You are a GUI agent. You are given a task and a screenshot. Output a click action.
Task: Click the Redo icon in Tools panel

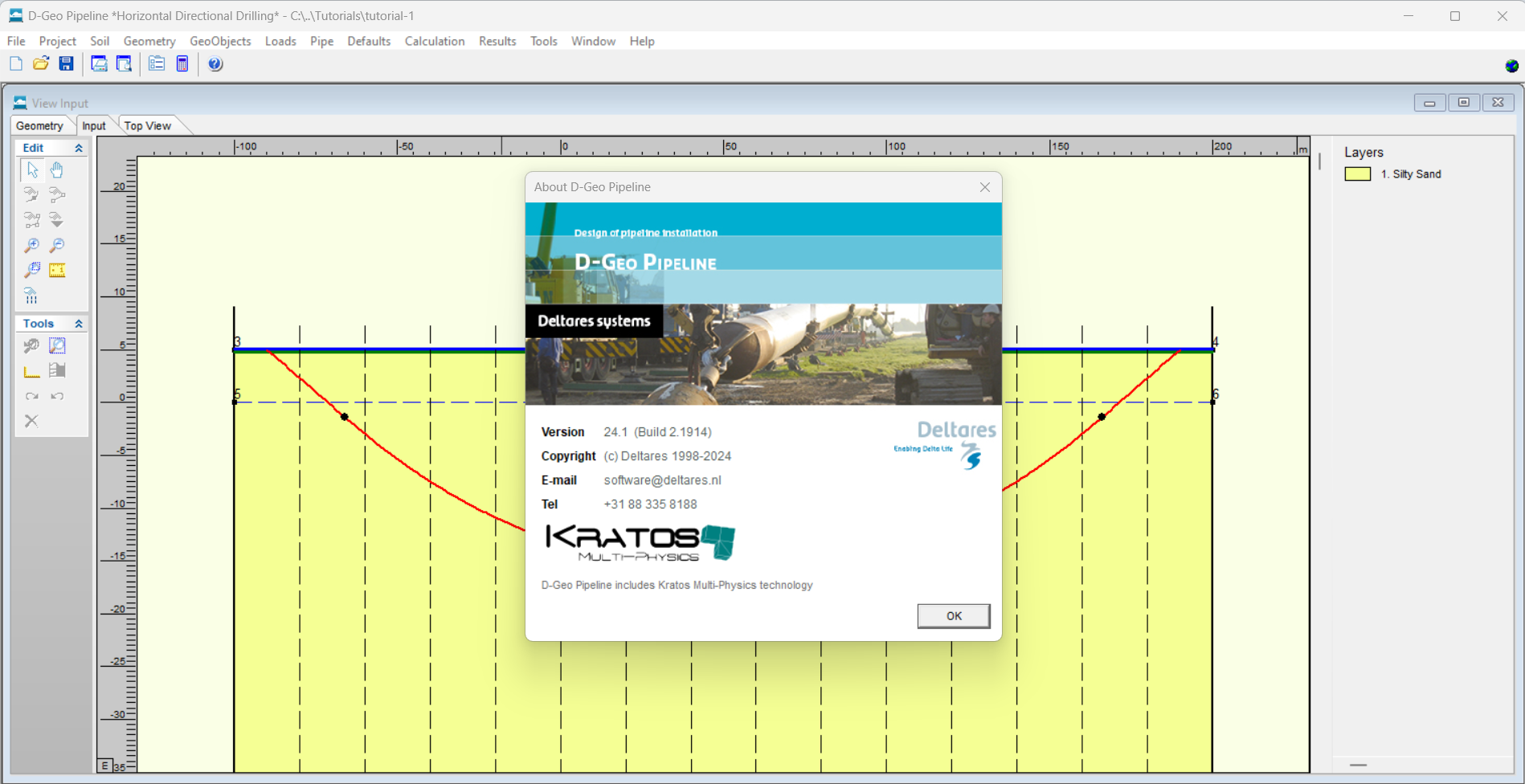pyautogui.click(x=31, y=396)
